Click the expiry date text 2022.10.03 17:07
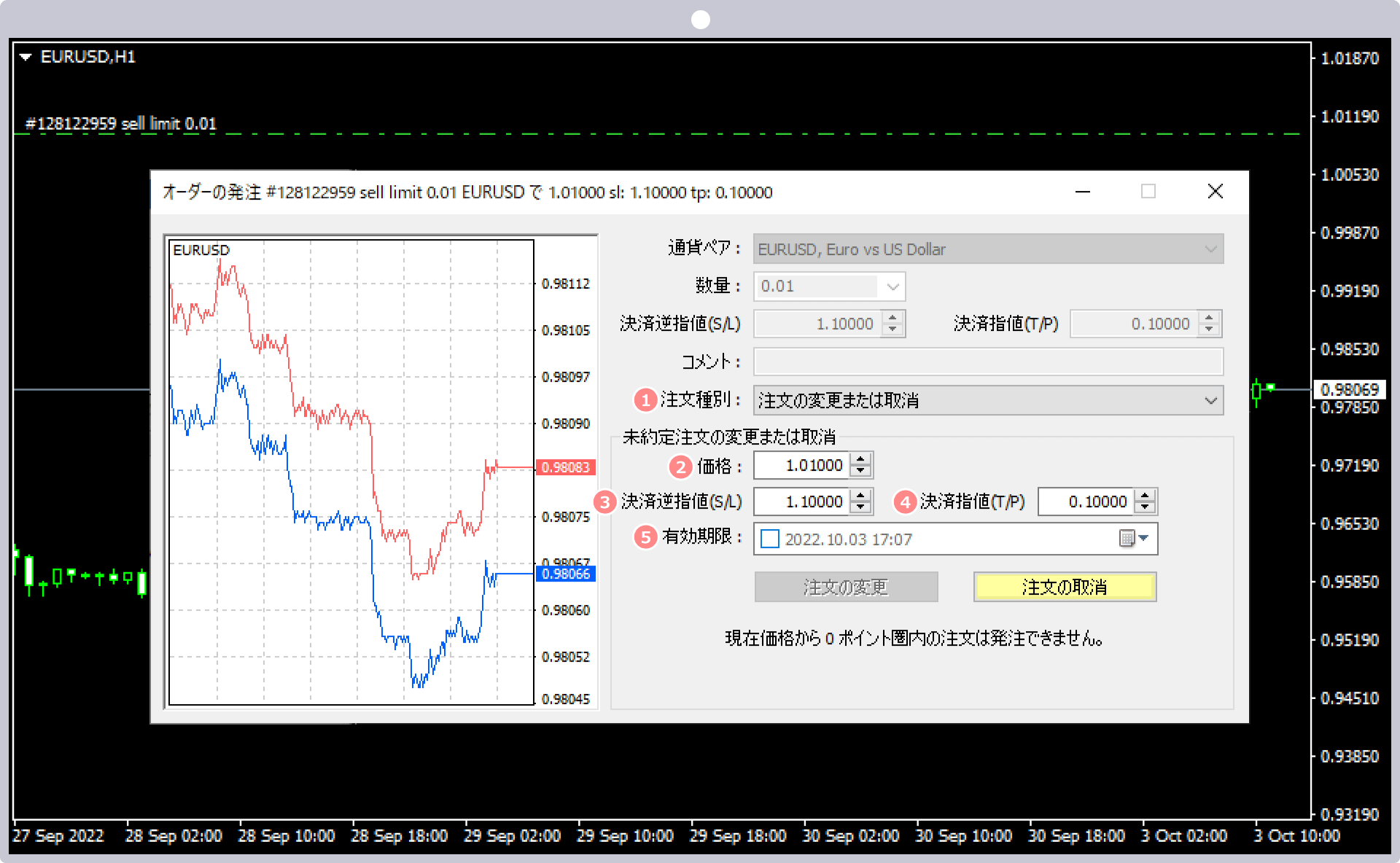Screen dimensions: 1400x863 tap(848, 539)
